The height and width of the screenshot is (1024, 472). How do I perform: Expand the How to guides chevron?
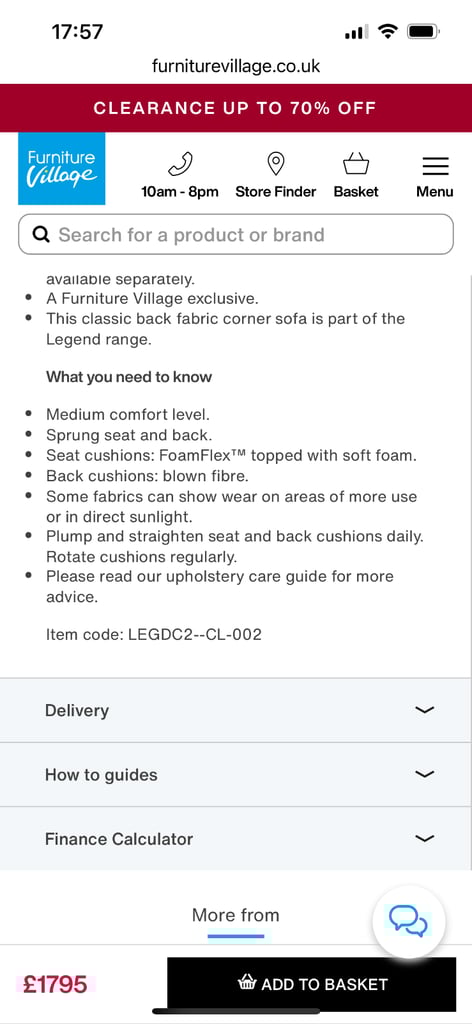point(424,774)
